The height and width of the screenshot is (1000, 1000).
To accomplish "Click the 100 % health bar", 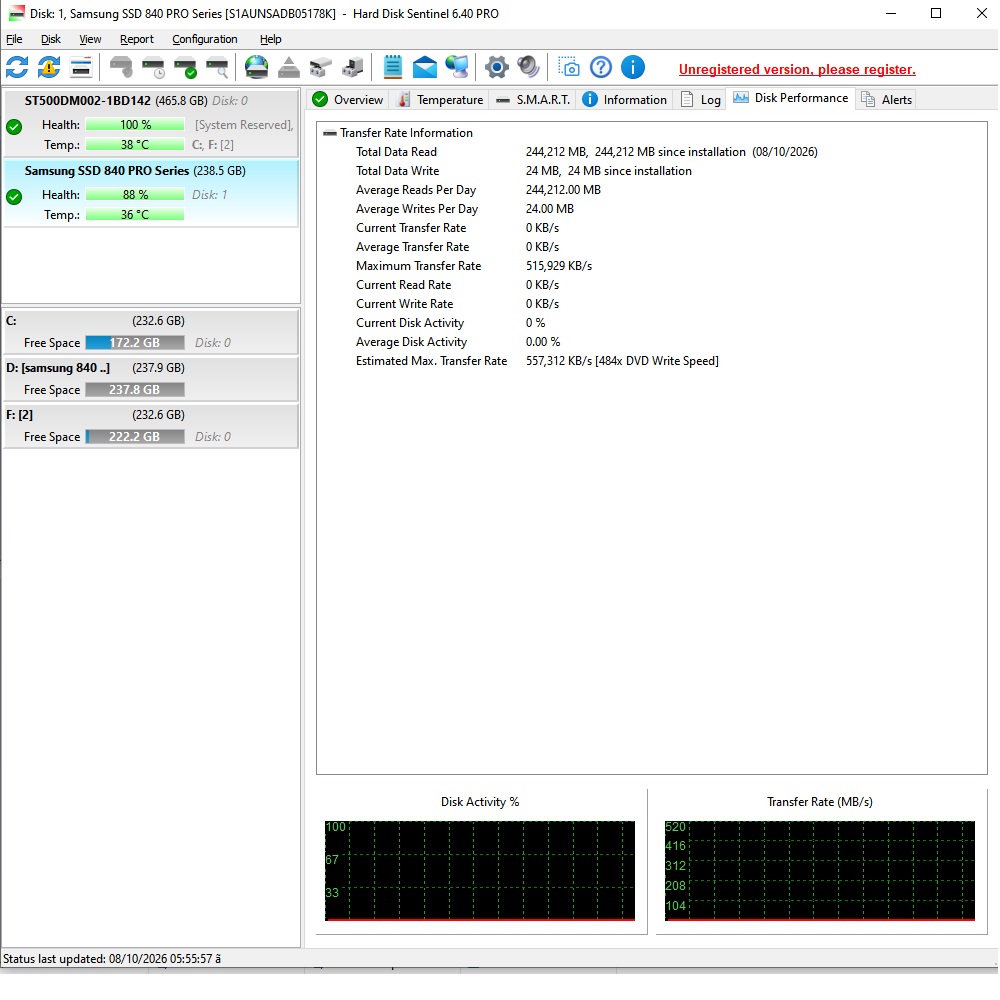I will 135,124.
